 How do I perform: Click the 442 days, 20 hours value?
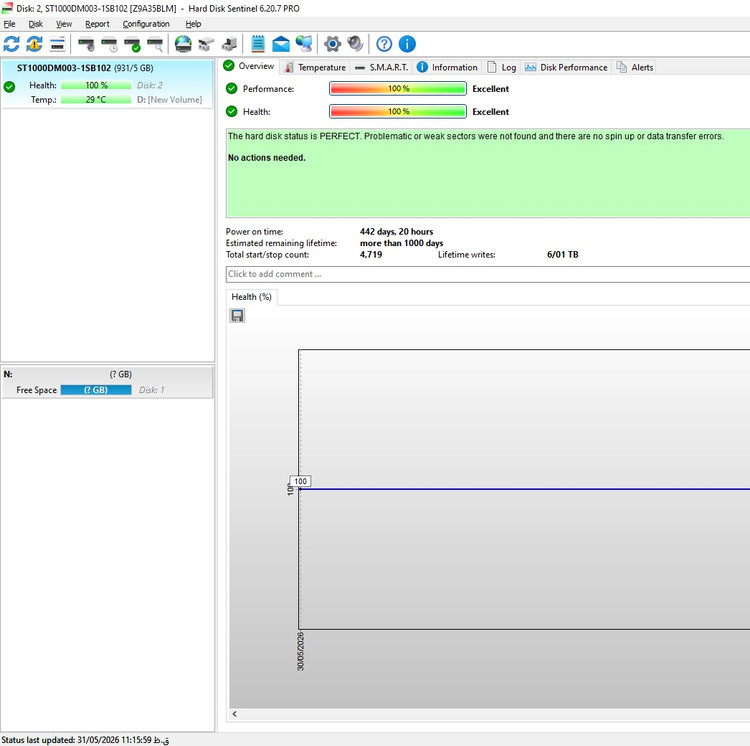pos(397,231)
